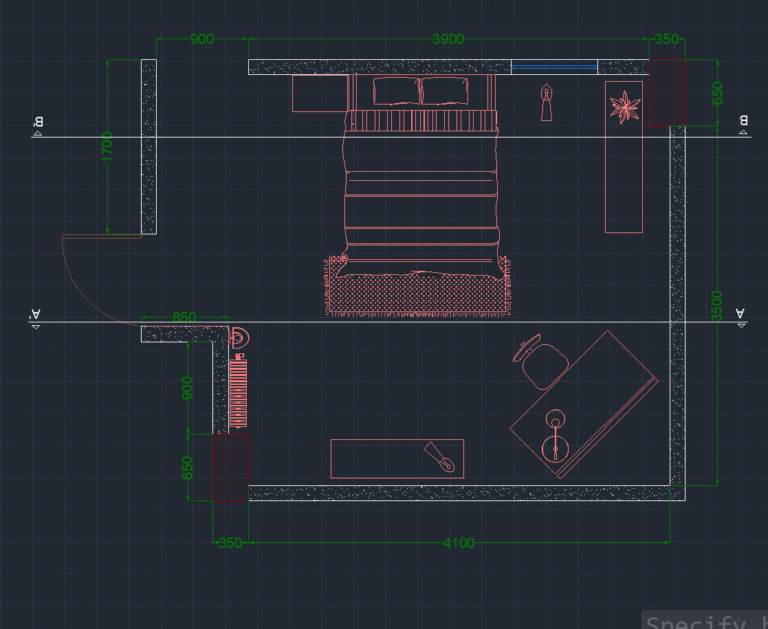Image resolution: width=768 pixels, height=629 pixels.
Task: Select the office chair block
Action: pyautogui.click(x=542, y=362)
